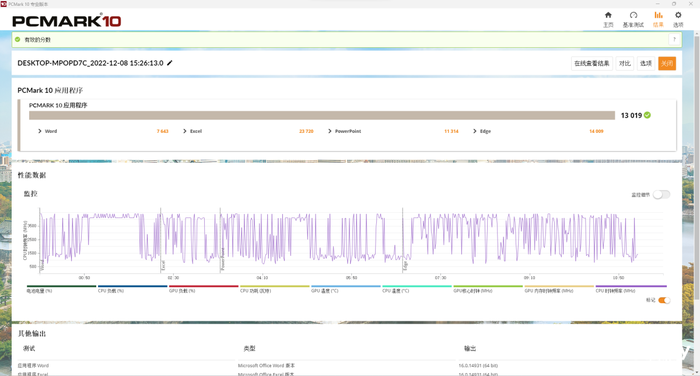Expand the PowerPoint score row
This screenshot has height=376, width=700.
tap(330, 131)
